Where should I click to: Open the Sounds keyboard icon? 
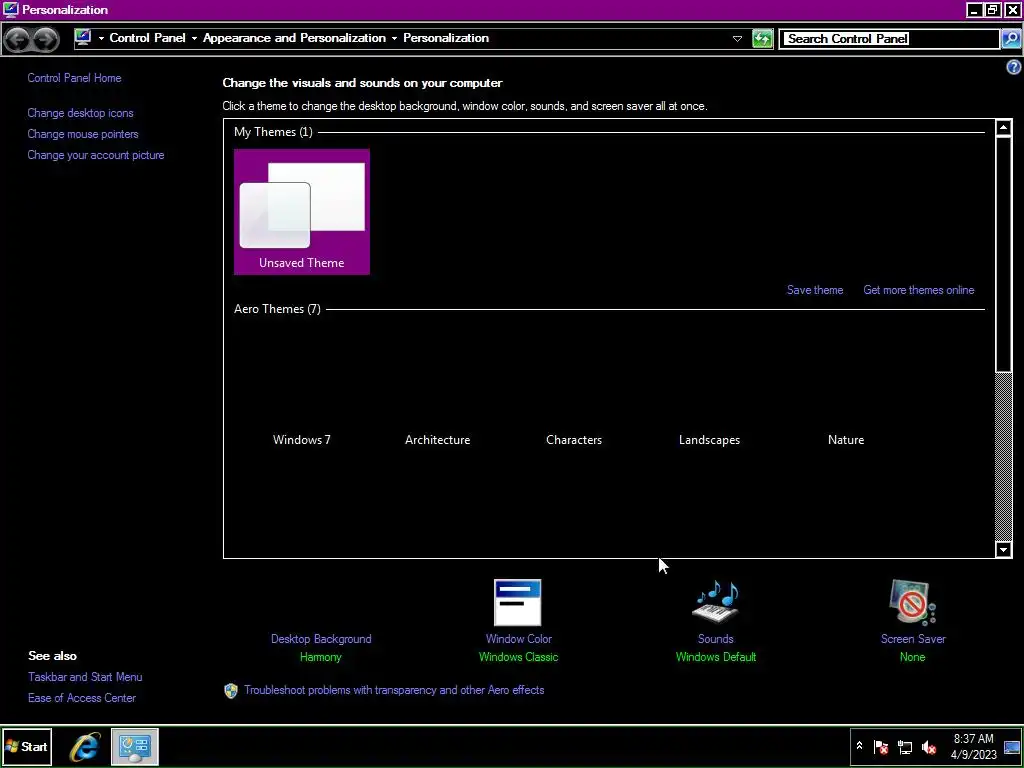point(716,601)
